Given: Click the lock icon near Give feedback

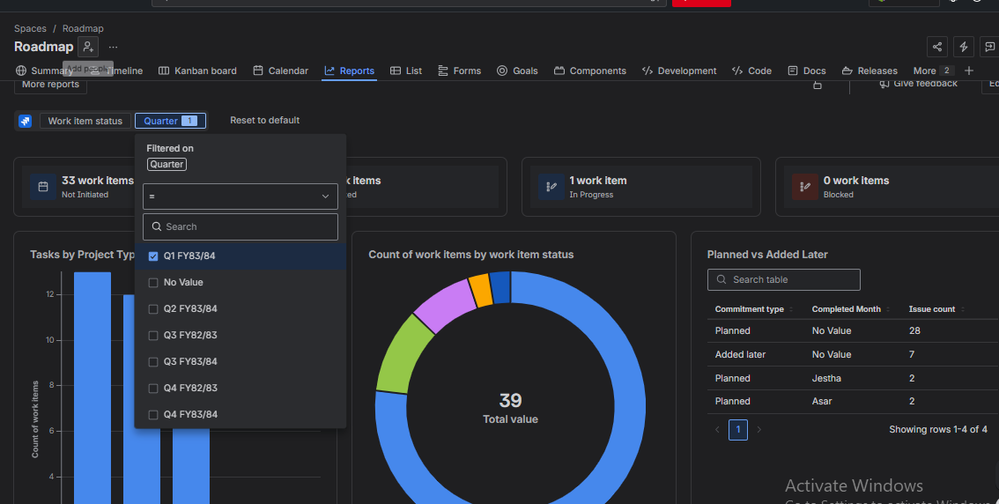Looking at the screenshot, I should click(x=817, y=85).
